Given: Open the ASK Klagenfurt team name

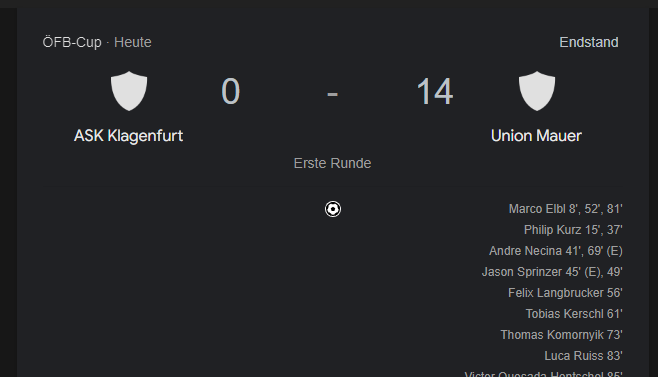Looking at the screenshot, I should tap(128, 136).
